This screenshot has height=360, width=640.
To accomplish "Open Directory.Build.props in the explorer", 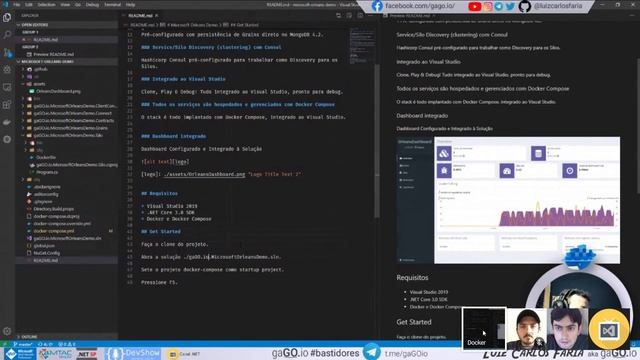I will [x=53, y=209].
